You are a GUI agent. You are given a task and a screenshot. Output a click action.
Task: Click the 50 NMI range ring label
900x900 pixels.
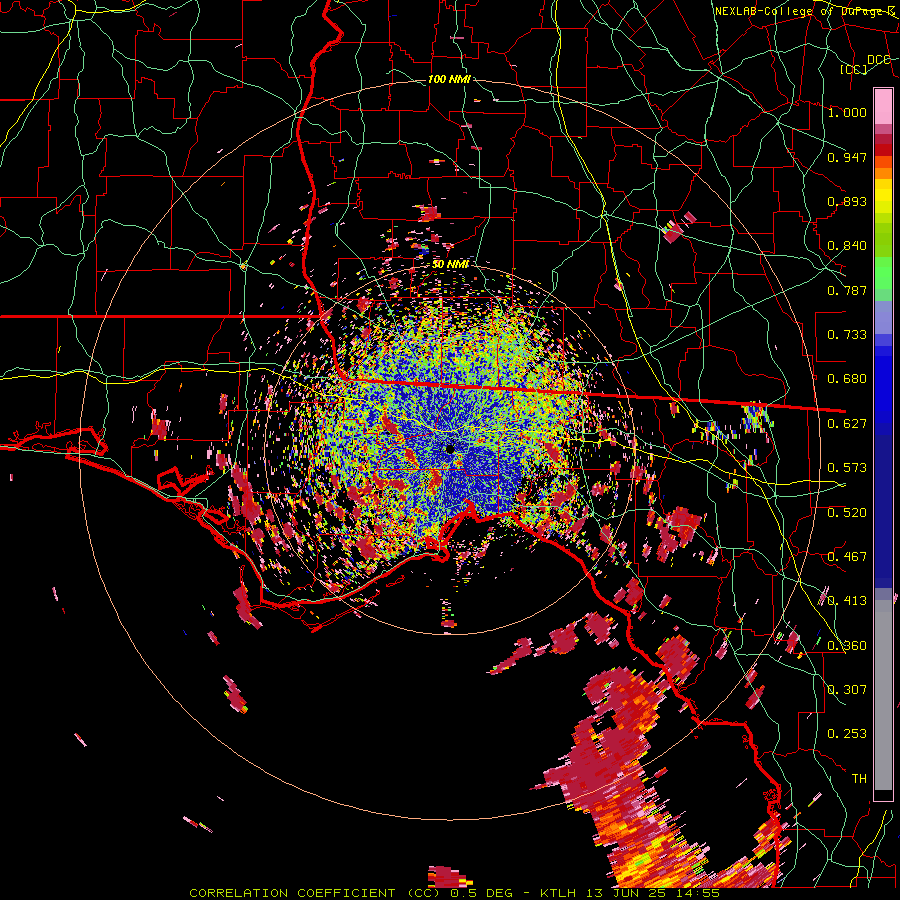(451, 265)
